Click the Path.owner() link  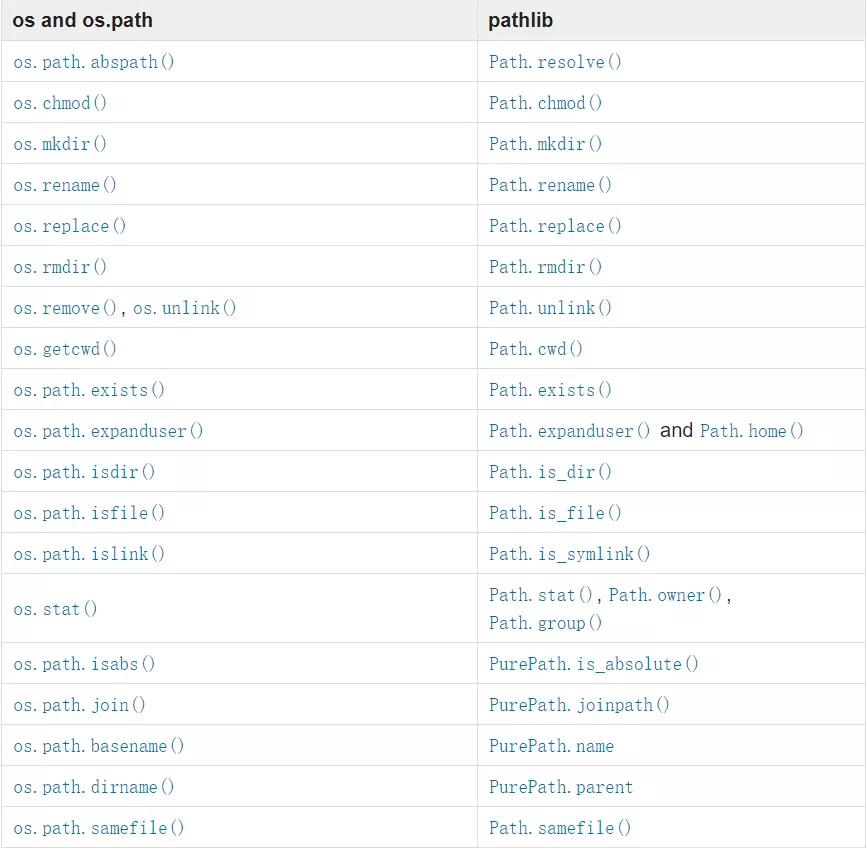coord(665,595)
